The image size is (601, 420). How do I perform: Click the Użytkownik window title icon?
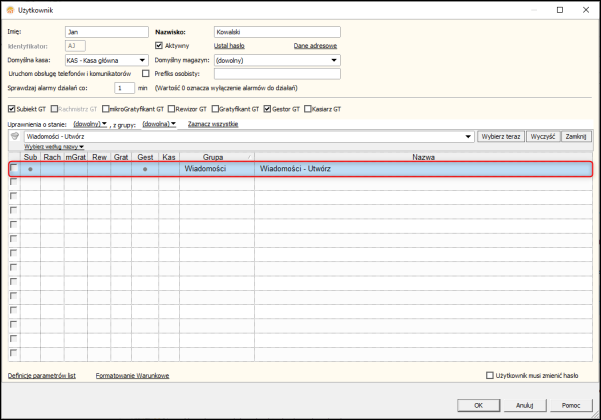[10, 10]
